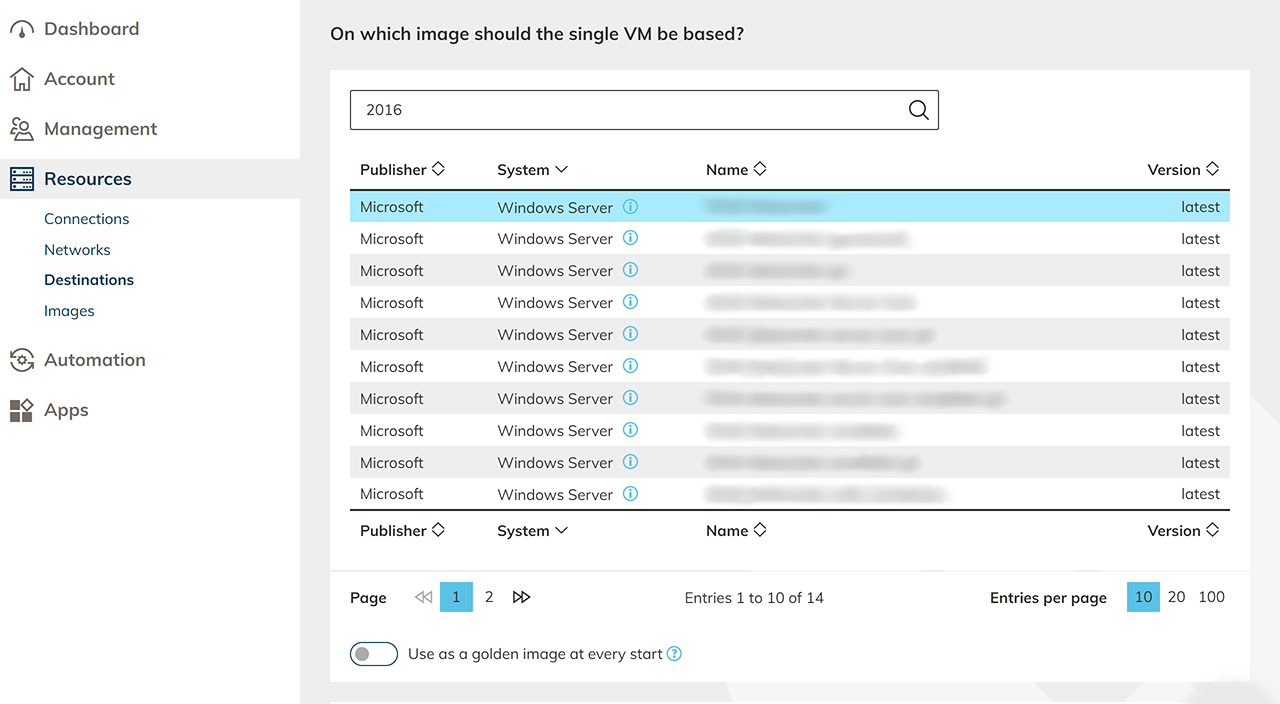The image size is (1280, 704).
Task: Open golden image help question mark
Action: point(675,654)
